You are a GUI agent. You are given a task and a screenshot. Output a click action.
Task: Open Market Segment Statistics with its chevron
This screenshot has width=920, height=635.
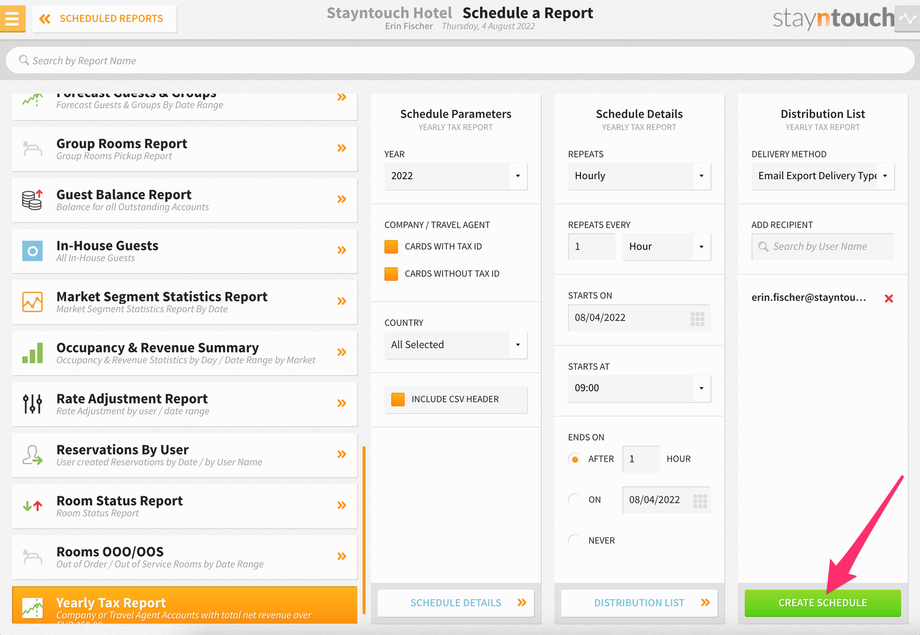(341, 301)
